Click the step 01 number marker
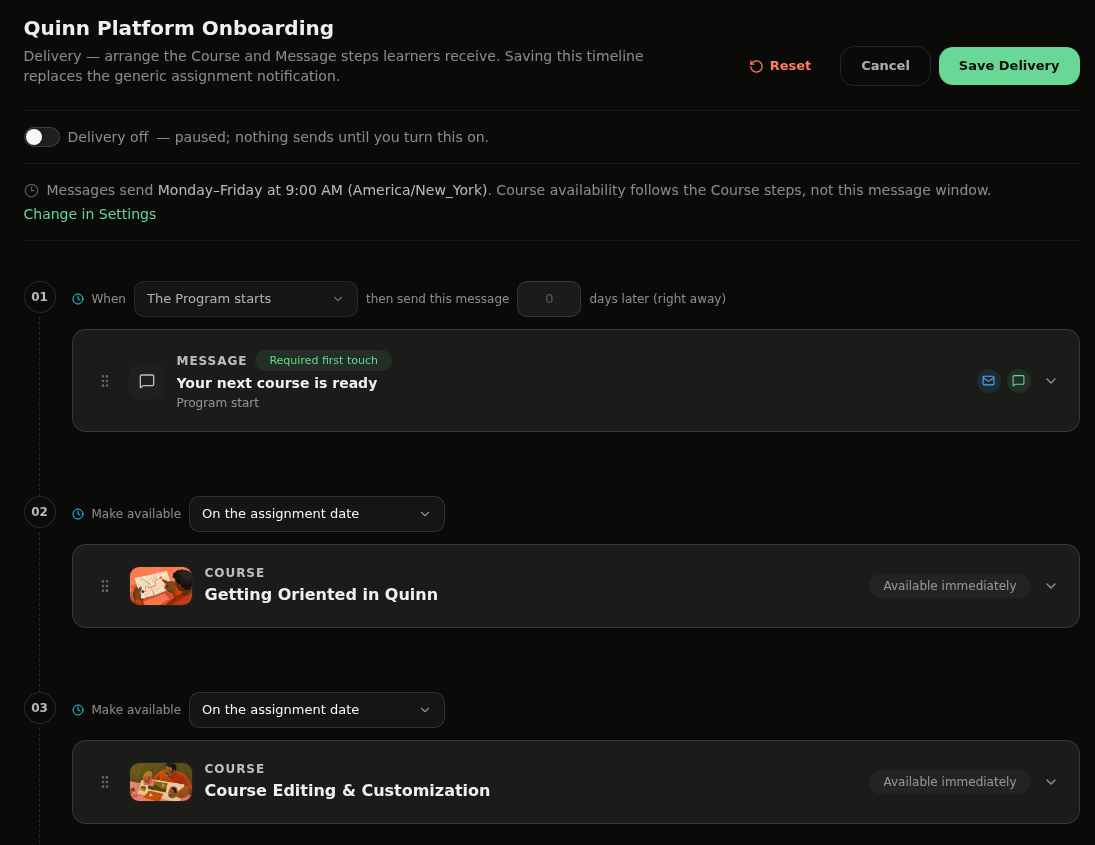 click(x=40, y=297)
